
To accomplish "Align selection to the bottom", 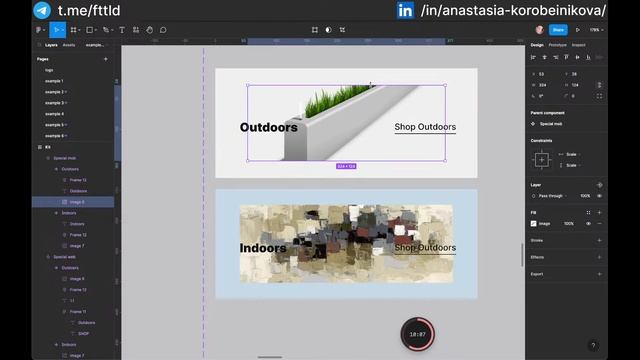I will coord(588,58).
